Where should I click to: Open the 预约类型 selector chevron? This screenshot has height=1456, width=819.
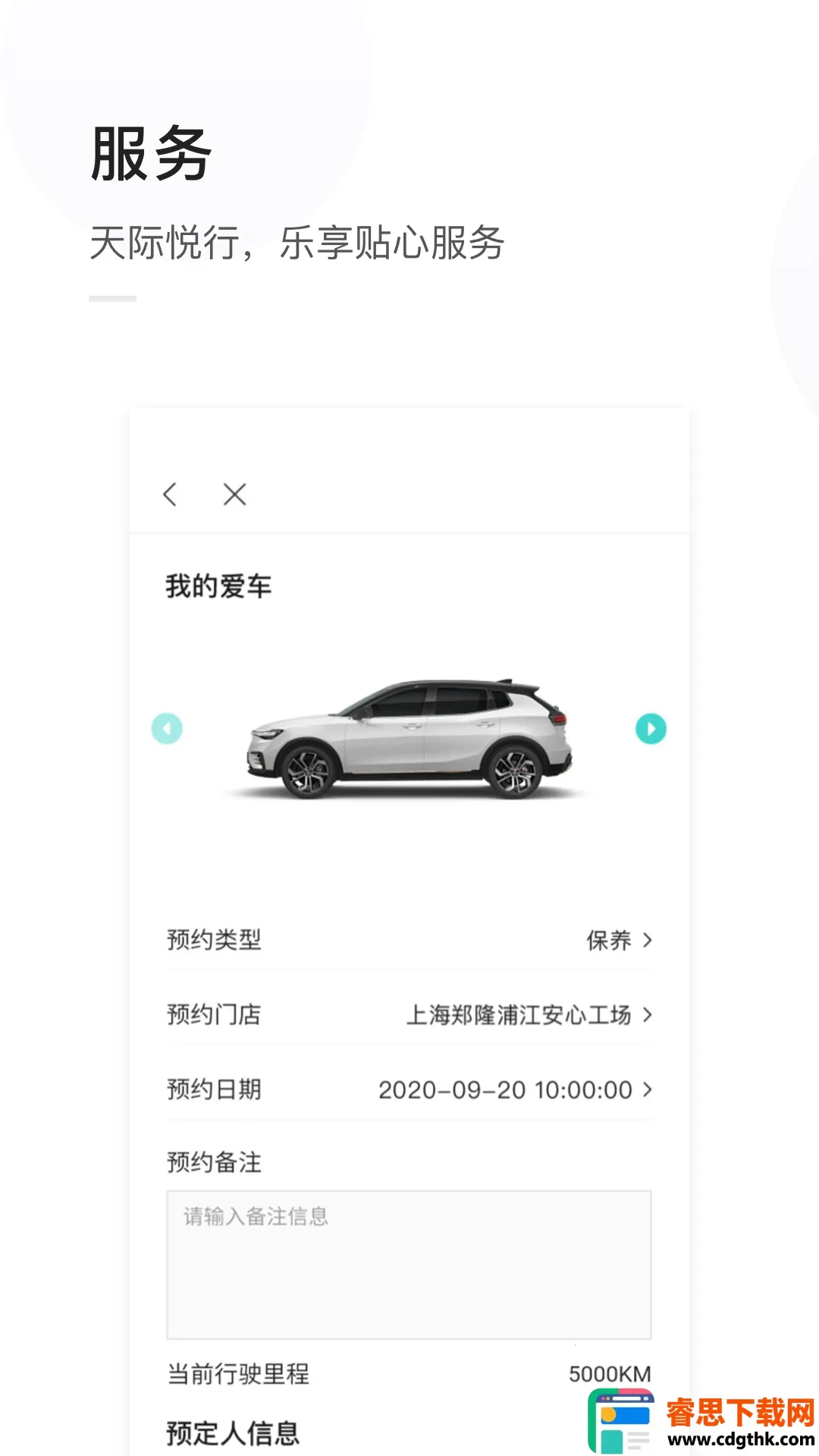(647, 940)
